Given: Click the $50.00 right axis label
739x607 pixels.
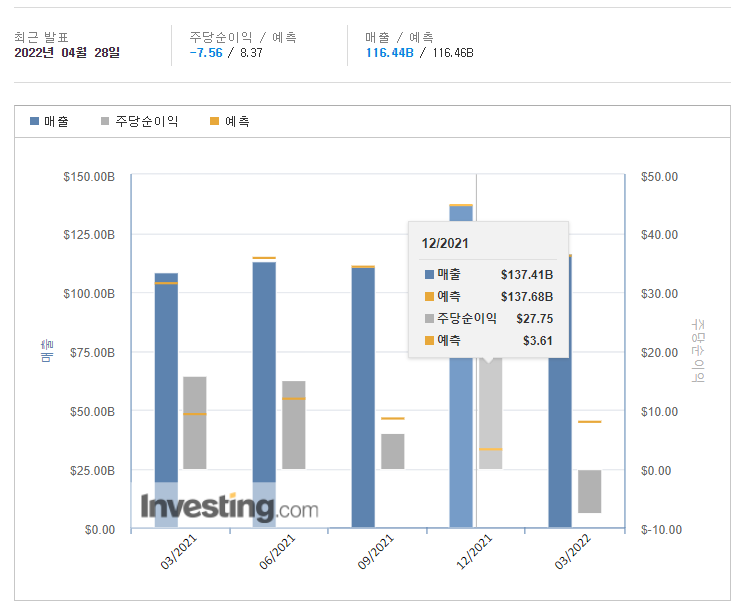Looking at the screenshot, I should 659,177.
